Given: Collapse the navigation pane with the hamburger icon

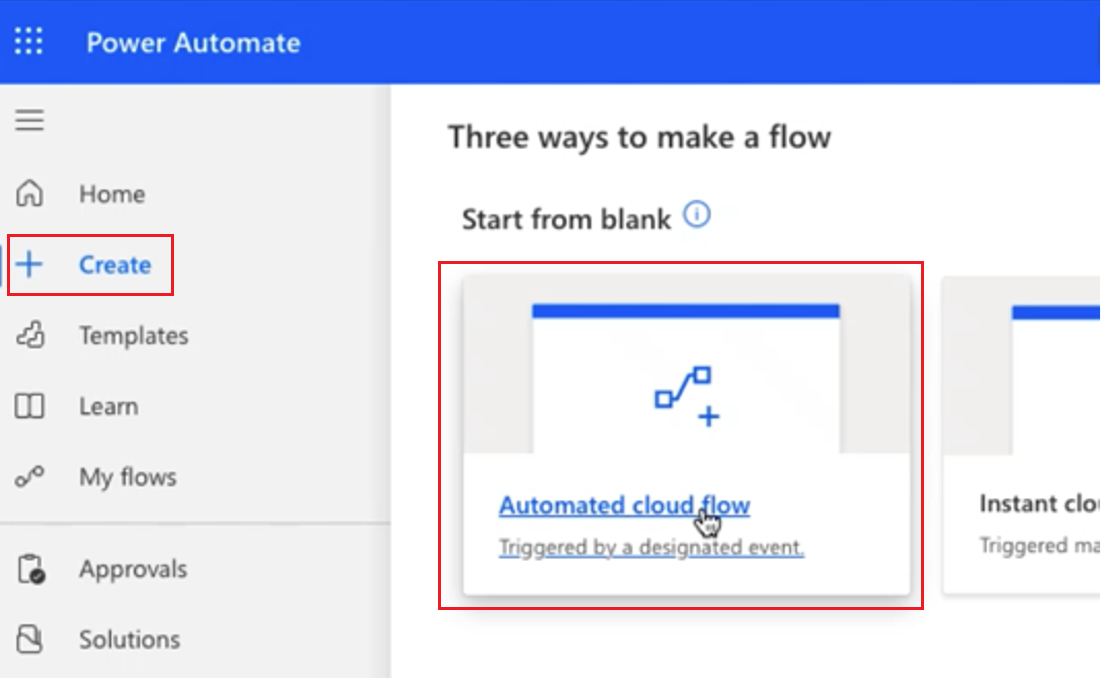Looking at the screenshot, I should point(30,120).
